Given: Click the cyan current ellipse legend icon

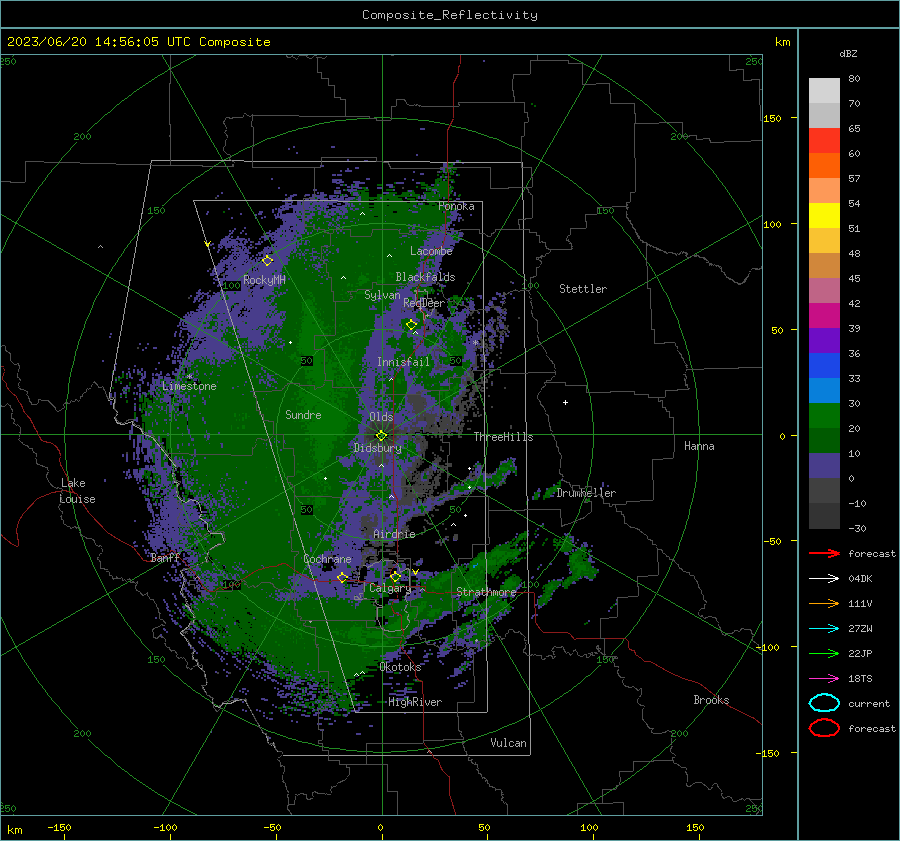Looking at the screenshot, I should coord(824,703).
